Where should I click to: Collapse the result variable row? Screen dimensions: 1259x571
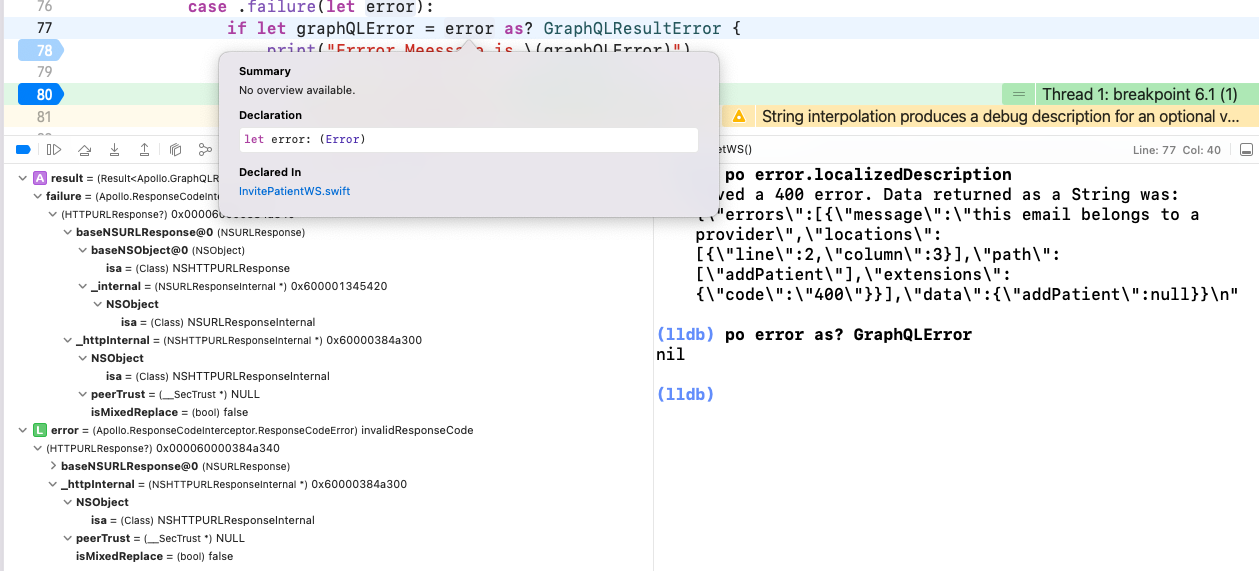[x=24, y=178]
